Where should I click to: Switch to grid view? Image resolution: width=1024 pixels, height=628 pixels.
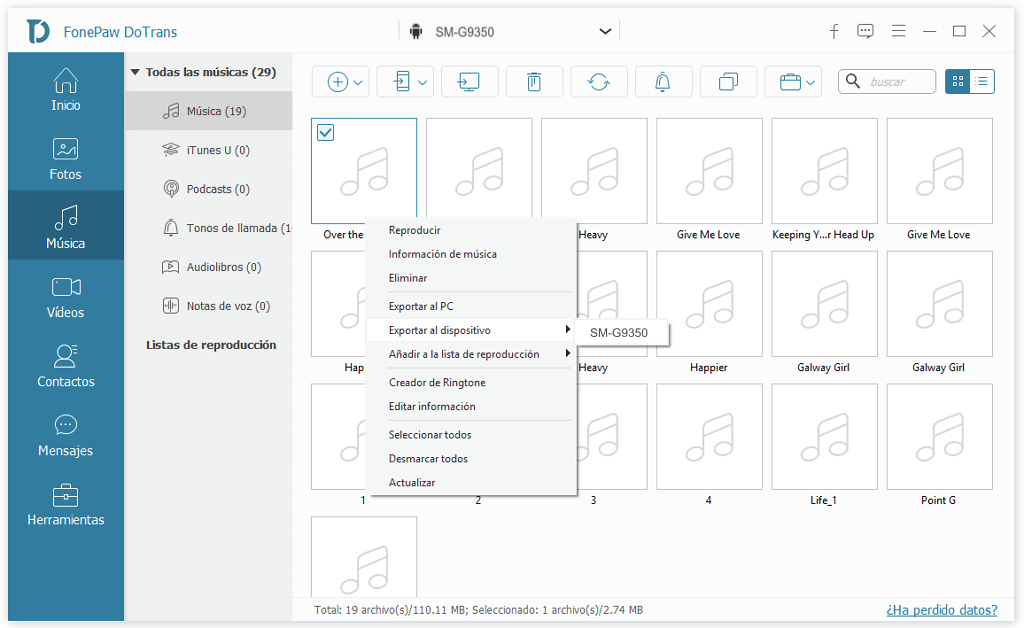pyautogui.click(x=958, y=82)
